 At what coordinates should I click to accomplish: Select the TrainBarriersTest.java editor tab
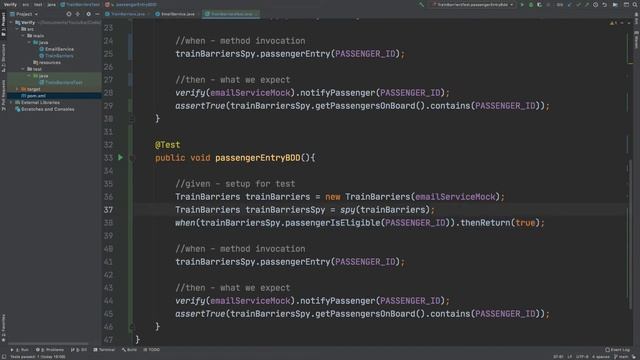point(231,14)
